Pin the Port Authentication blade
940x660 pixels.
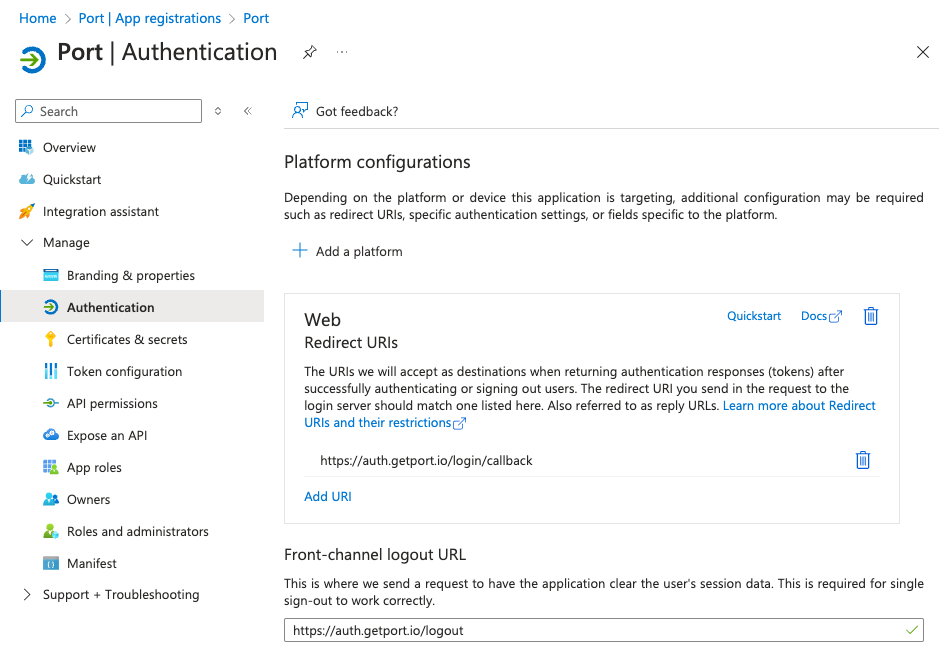click(309, 53)
